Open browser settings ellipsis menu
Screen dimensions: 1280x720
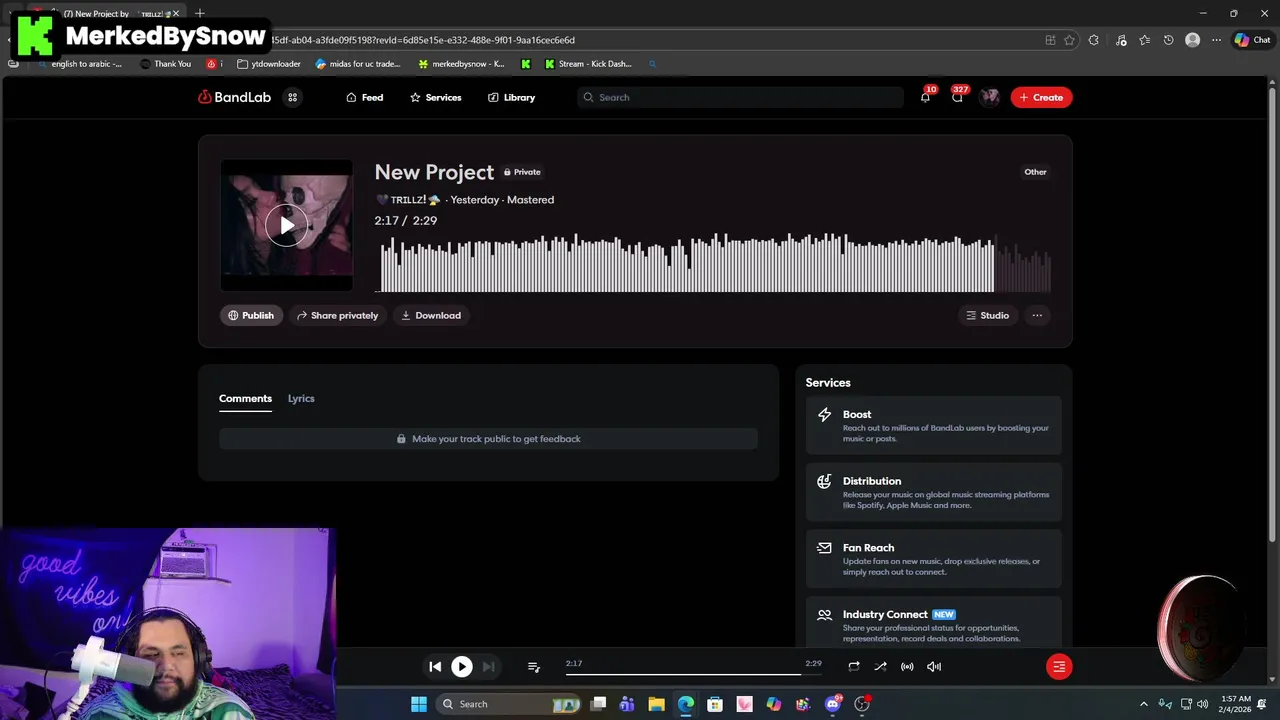point(1216,40)
